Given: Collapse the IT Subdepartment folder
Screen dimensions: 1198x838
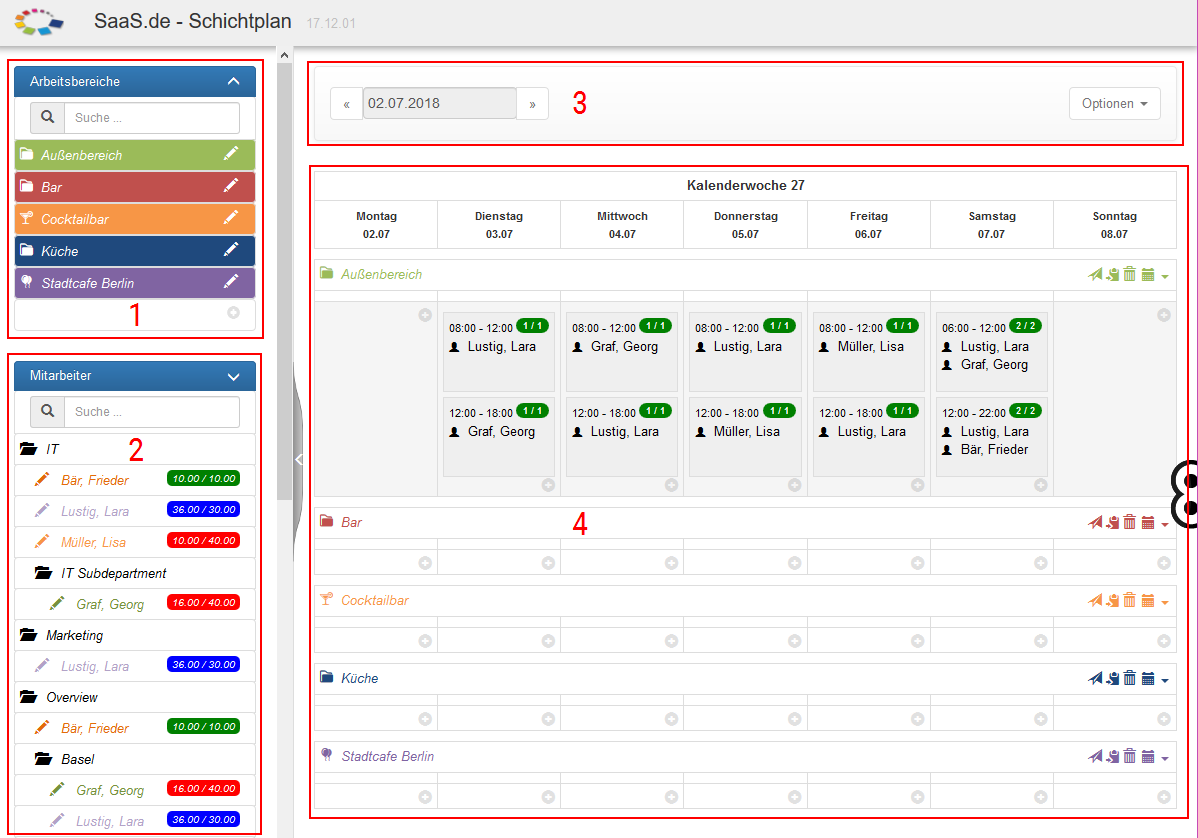Looking at the screenshot, I should coord(44,573).
